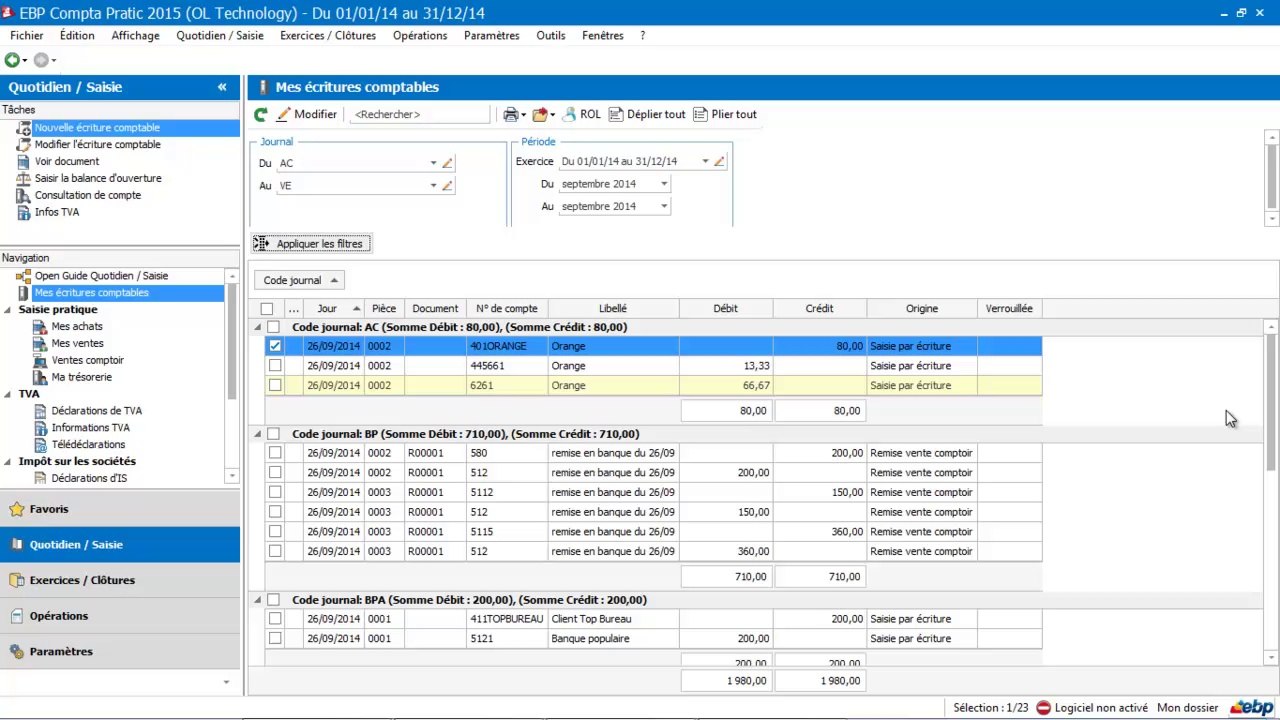1280x720 pixels.
Task: Check the Code journal BP group checkbox
Action: (273, 434)
